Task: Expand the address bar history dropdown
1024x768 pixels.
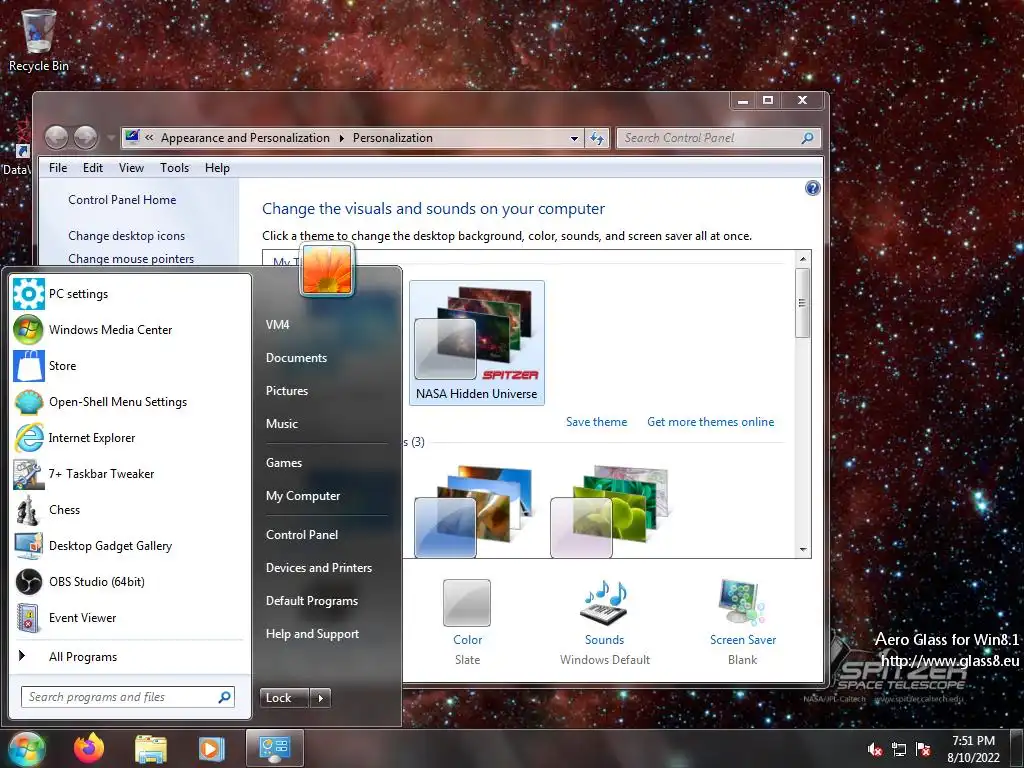Action: click(574, 138)
